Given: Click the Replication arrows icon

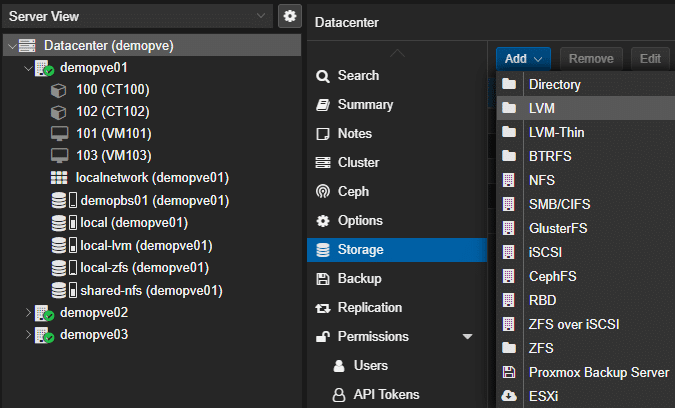Looking at the screenshot, I should (x=322, y=308).
